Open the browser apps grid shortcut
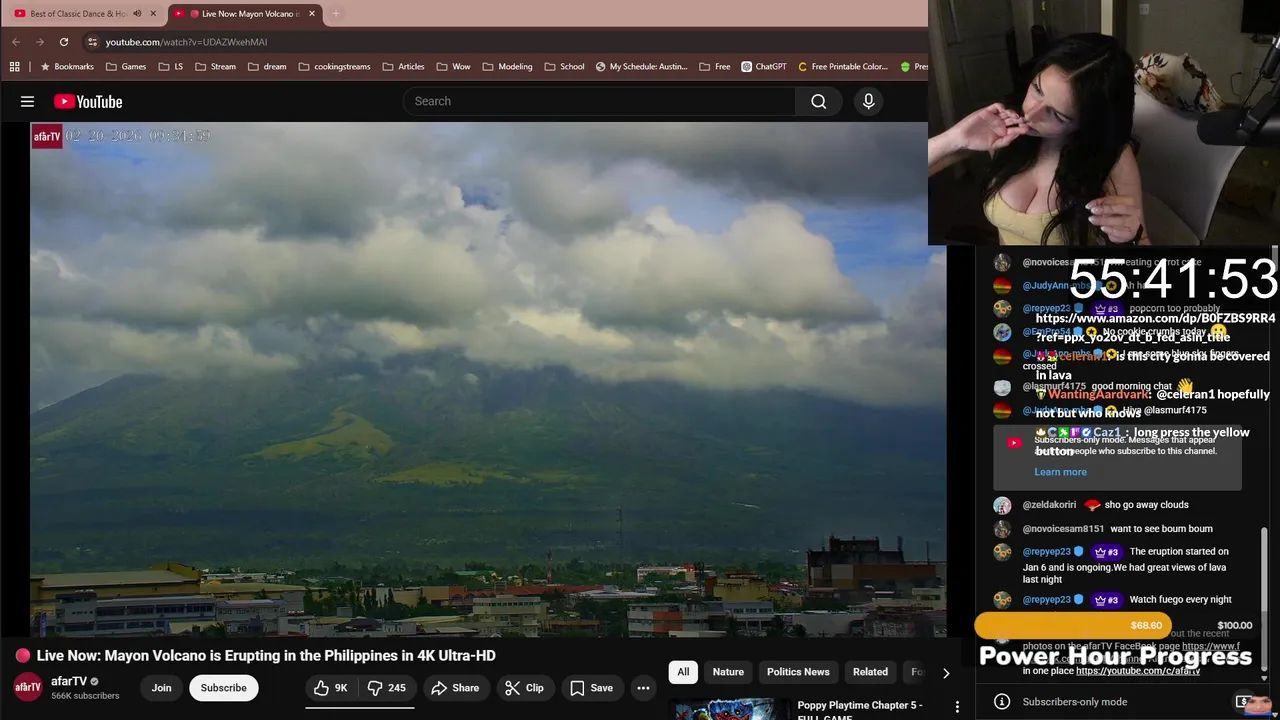This screenshot has height=720, width=1280. (x=14, y=67)
